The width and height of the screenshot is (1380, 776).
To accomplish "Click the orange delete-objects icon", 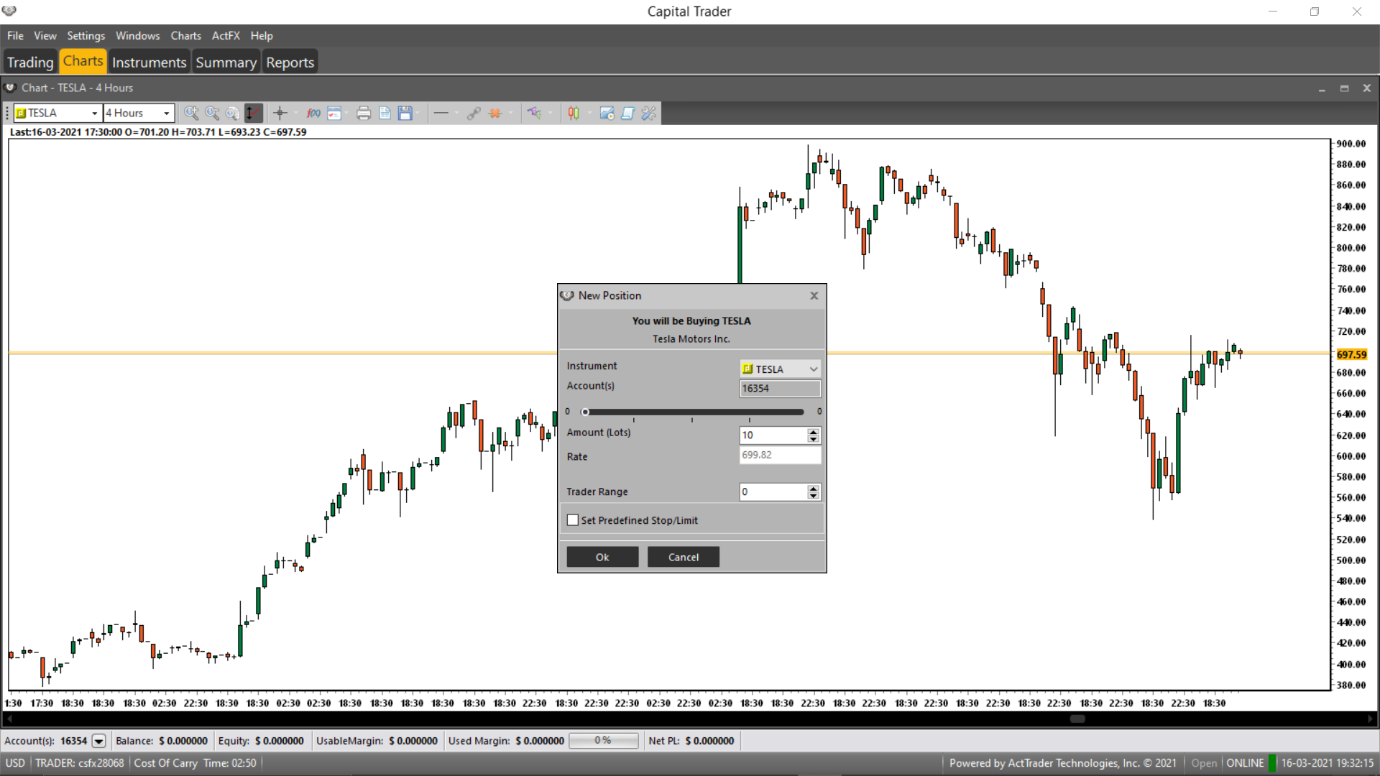I will pyautogui.click(x=495, y=113).
